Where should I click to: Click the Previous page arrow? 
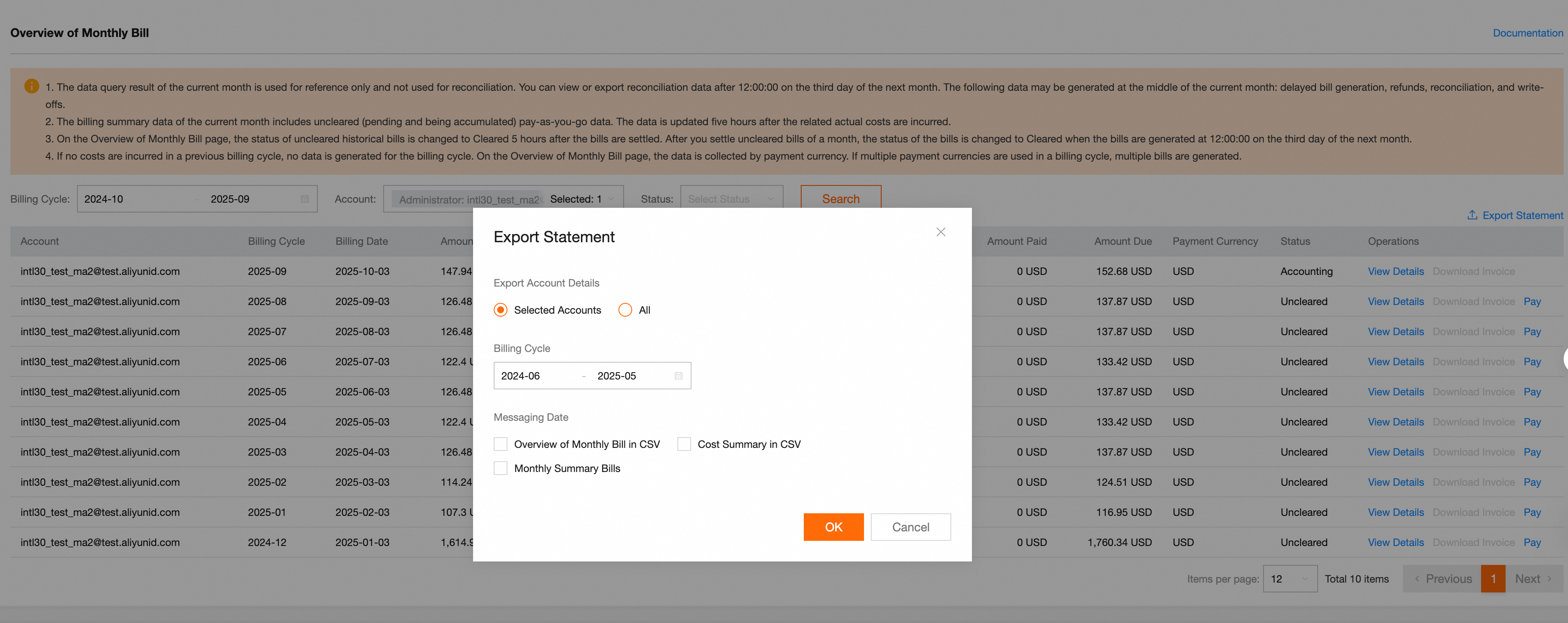click(x=1417, y=579)
